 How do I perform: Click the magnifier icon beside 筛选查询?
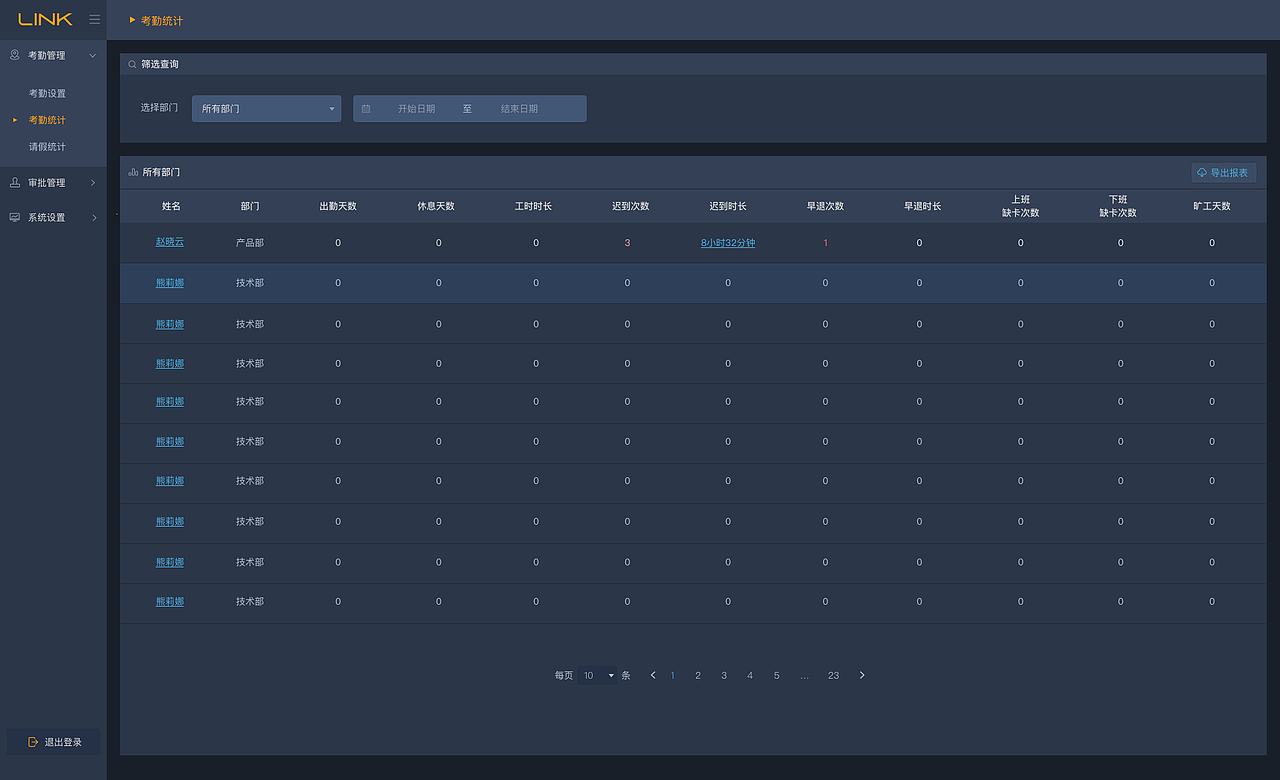tap(132, 64)
